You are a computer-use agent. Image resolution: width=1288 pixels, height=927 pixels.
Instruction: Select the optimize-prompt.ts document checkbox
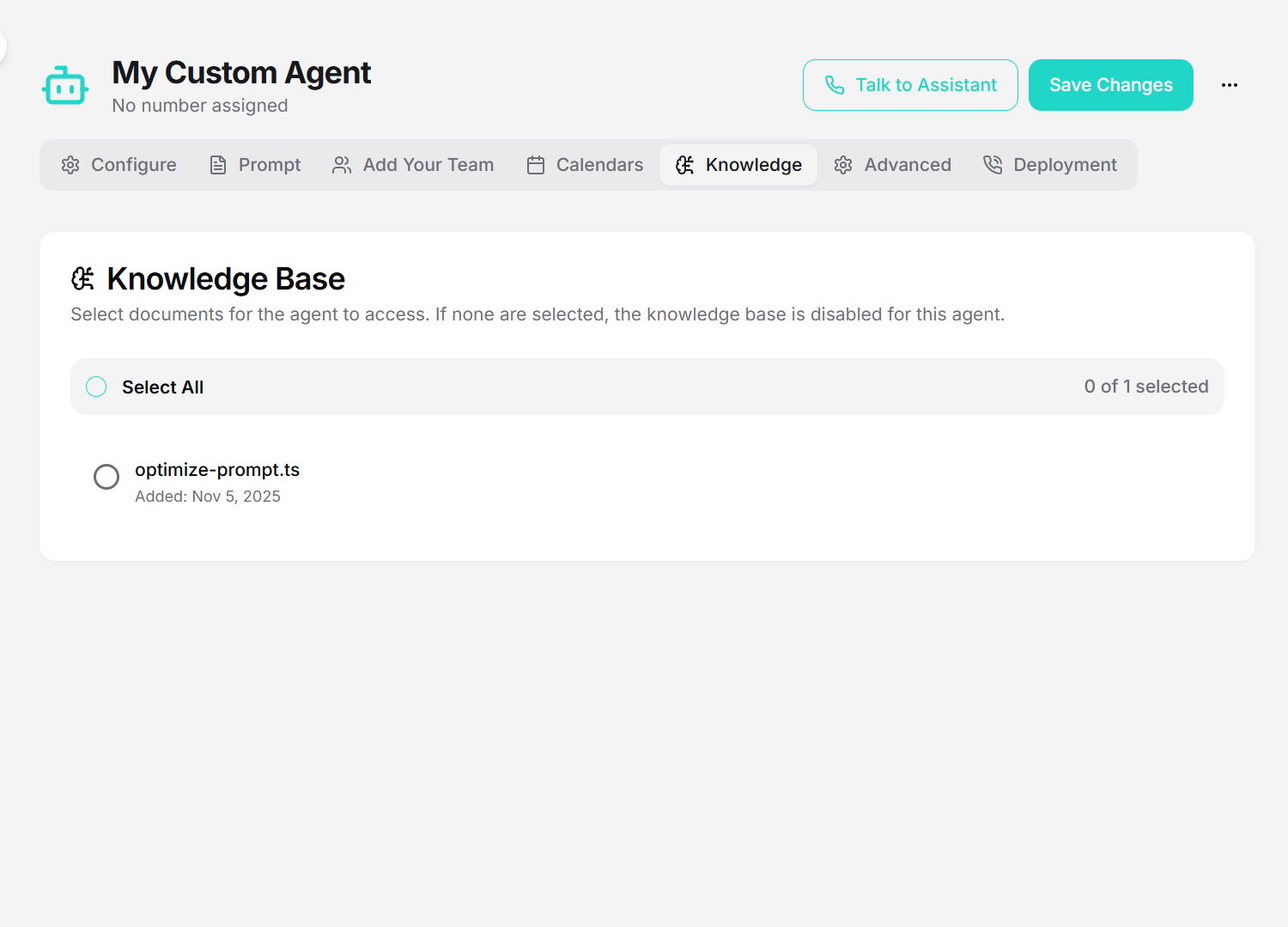point(106,477)
